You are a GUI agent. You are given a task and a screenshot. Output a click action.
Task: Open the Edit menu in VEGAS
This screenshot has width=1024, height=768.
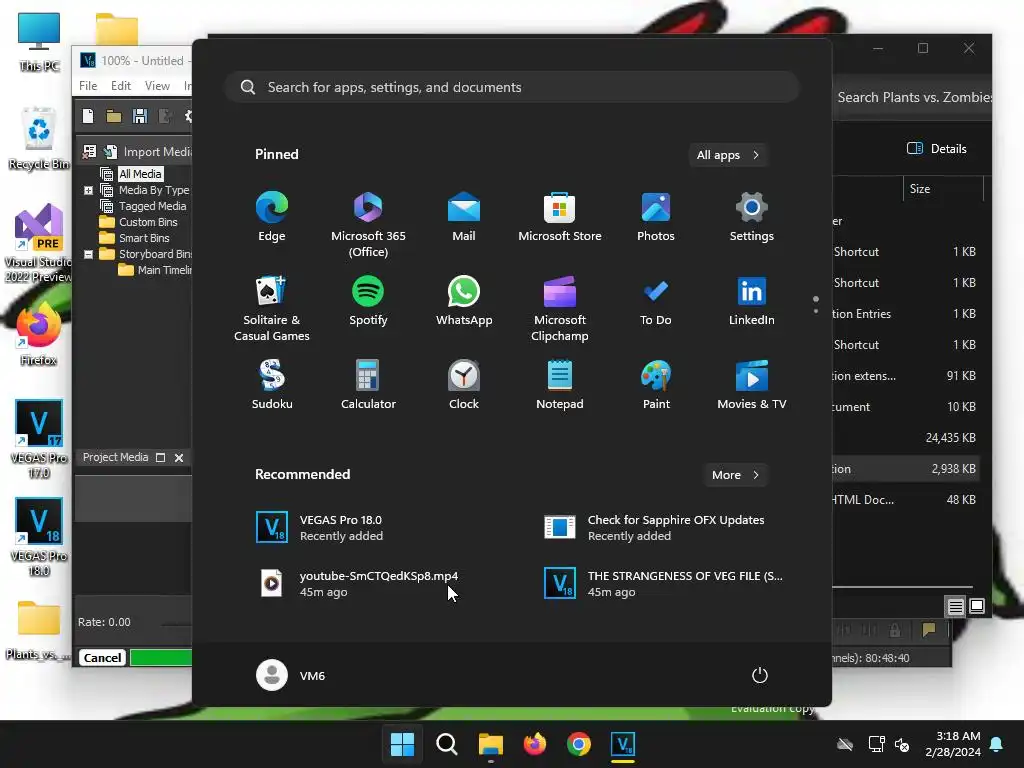click(121, 86)
